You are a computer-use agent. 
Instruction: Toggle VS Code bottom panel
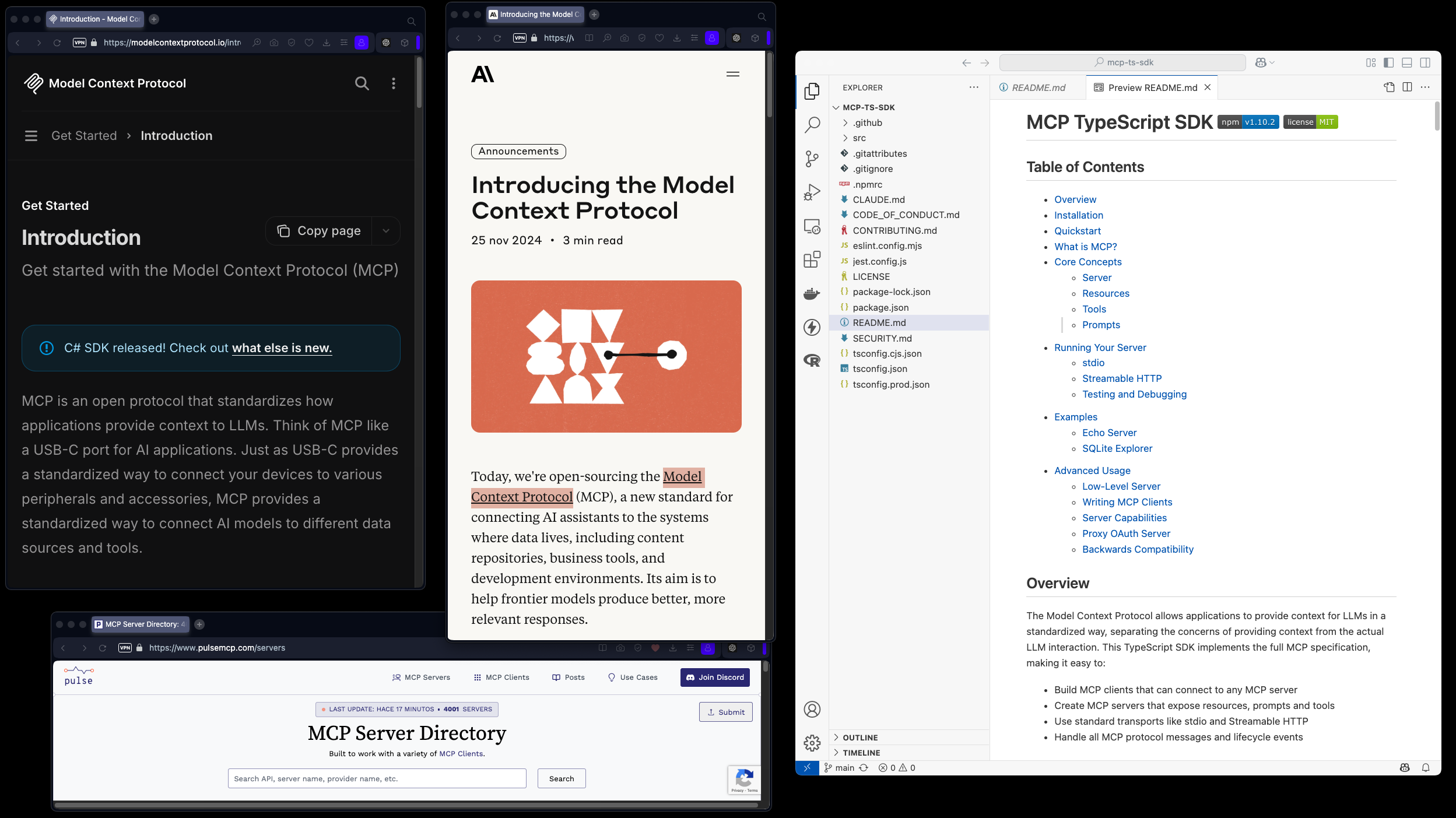click(x=1407, y=63)
